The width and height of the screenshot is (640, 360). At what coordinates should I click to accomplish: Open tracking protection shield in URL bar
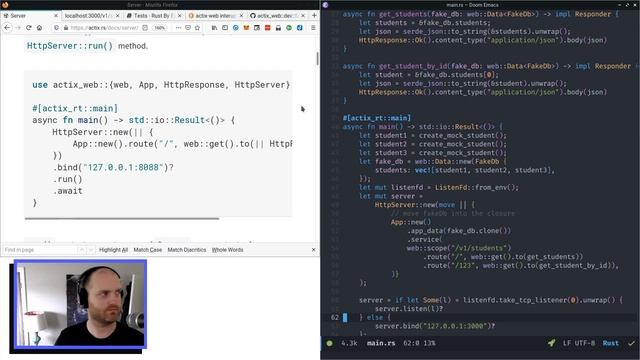(x=56, y=28)
